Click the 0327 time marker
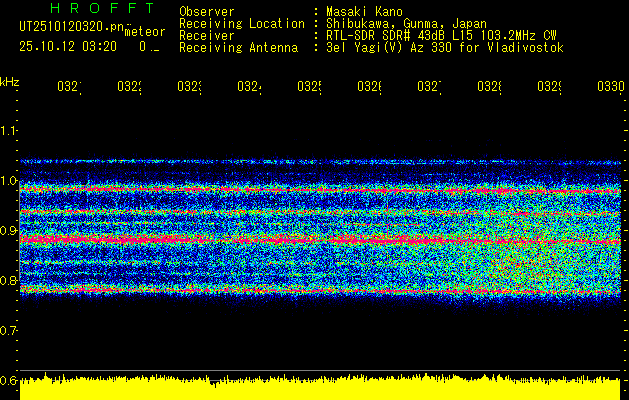This screenshot has width=629, height=400. 429,86
